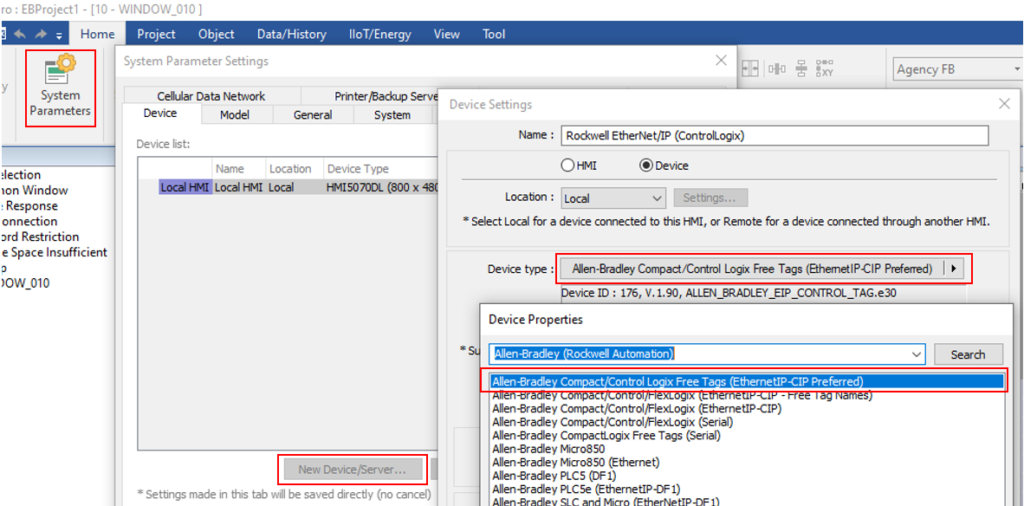Click the New Device/Server... button
1024x506 pixels.
352,469
